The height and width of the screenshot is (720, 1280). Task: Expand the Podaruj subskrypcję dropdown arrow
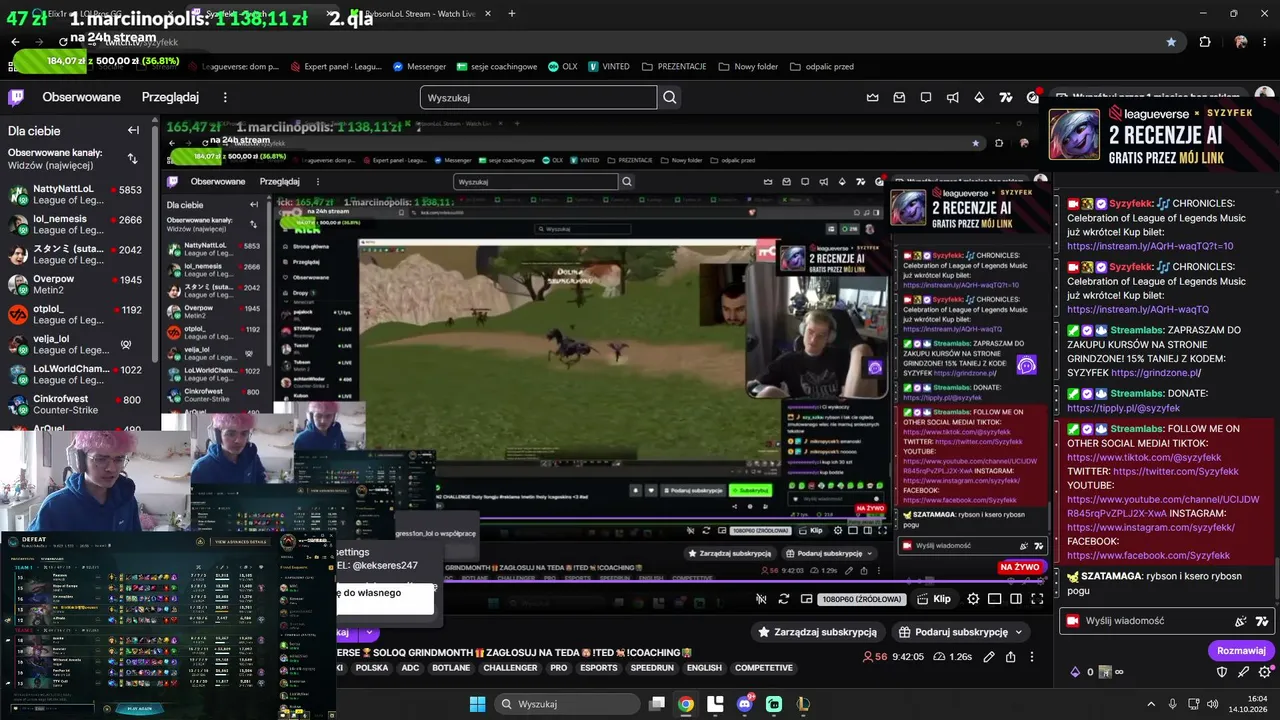click(1019, 632)
